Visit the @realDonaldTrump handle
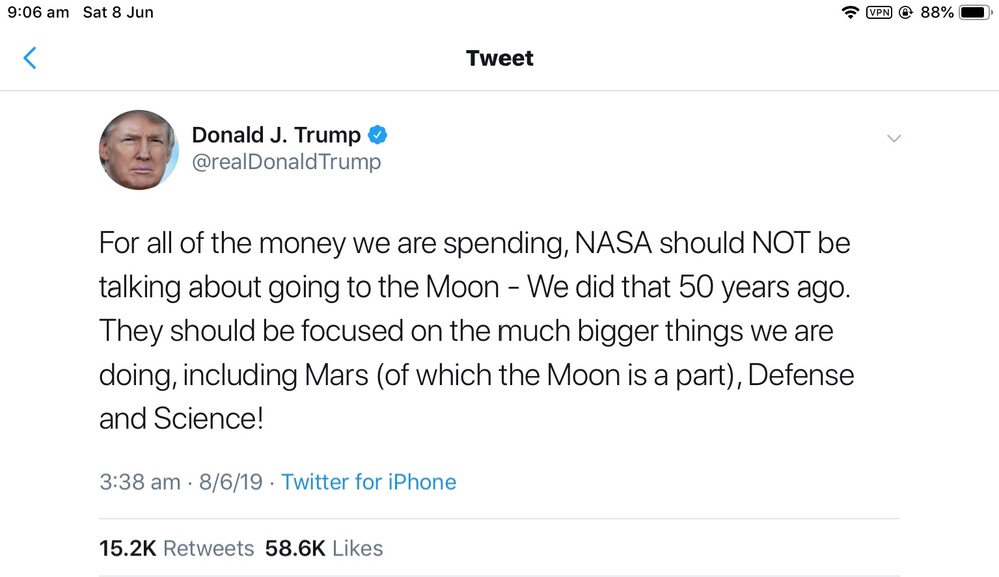Image resolution: width=999 pixels, height=577 pixels. [286, 162]
